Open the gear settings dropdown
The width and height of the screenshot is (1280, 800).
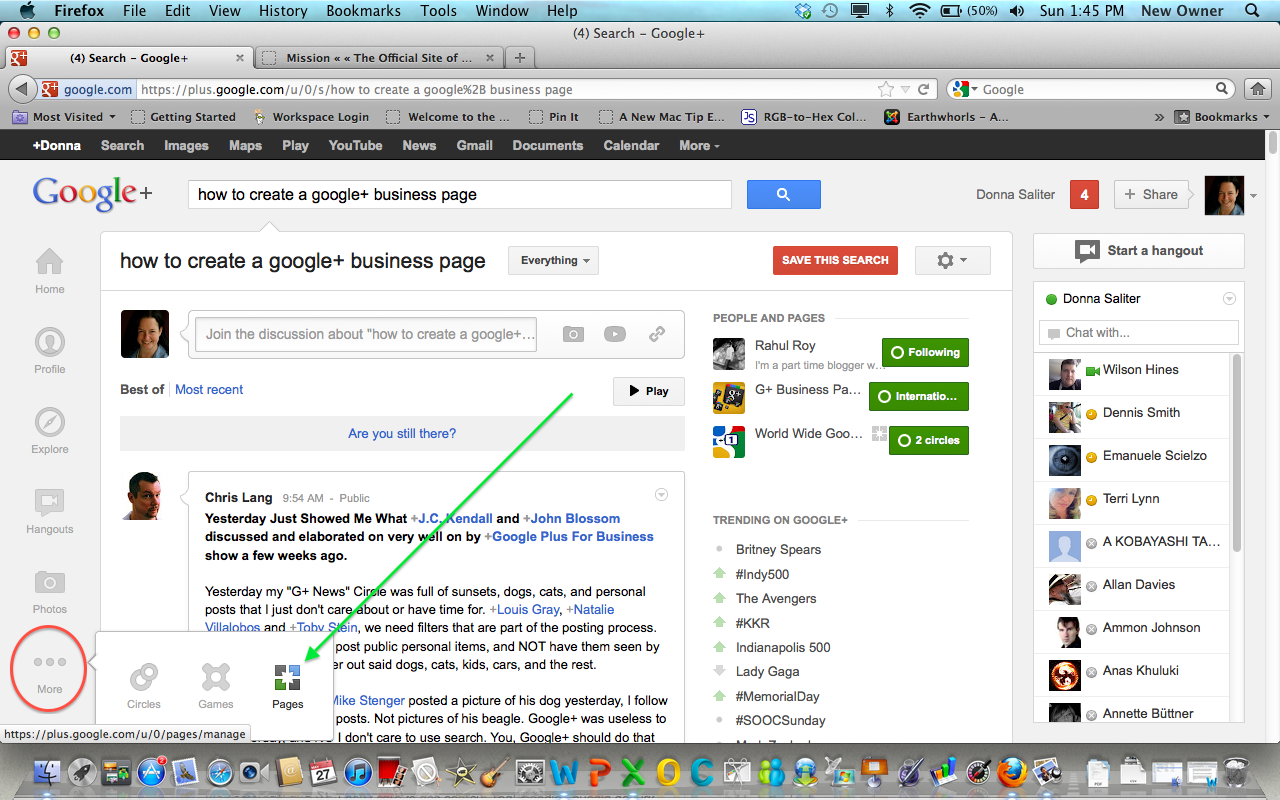(x=952, y=260)
